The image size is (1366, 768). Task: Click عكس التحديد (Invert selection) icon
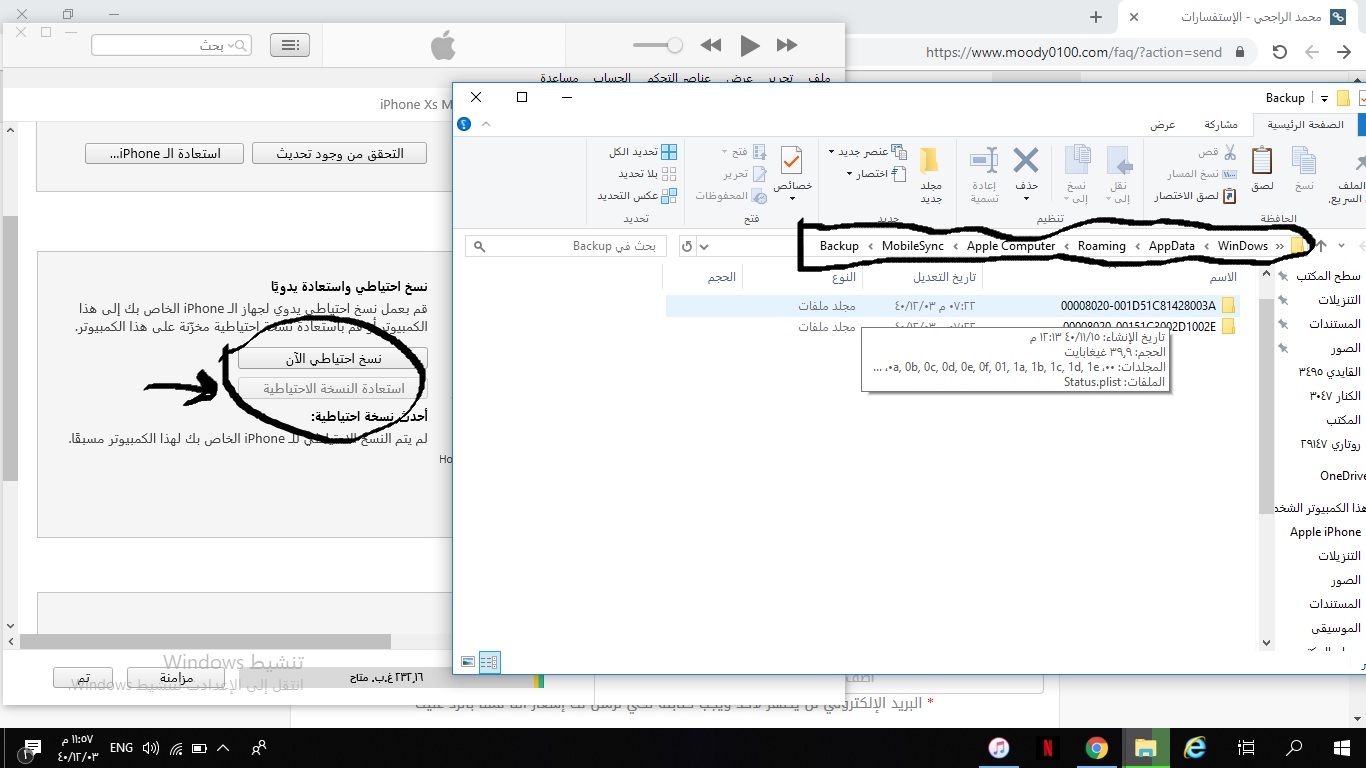coord(669,196)
